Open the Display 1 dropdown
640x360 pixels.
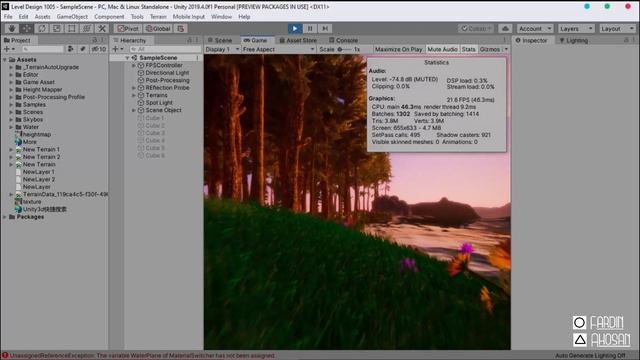click(222, 49)
